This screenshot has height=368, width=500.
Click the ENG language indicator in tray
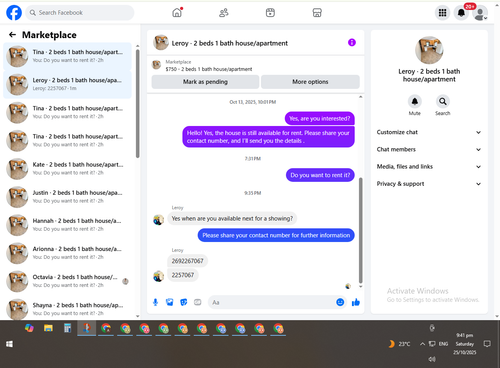click(x=443, y=344)
